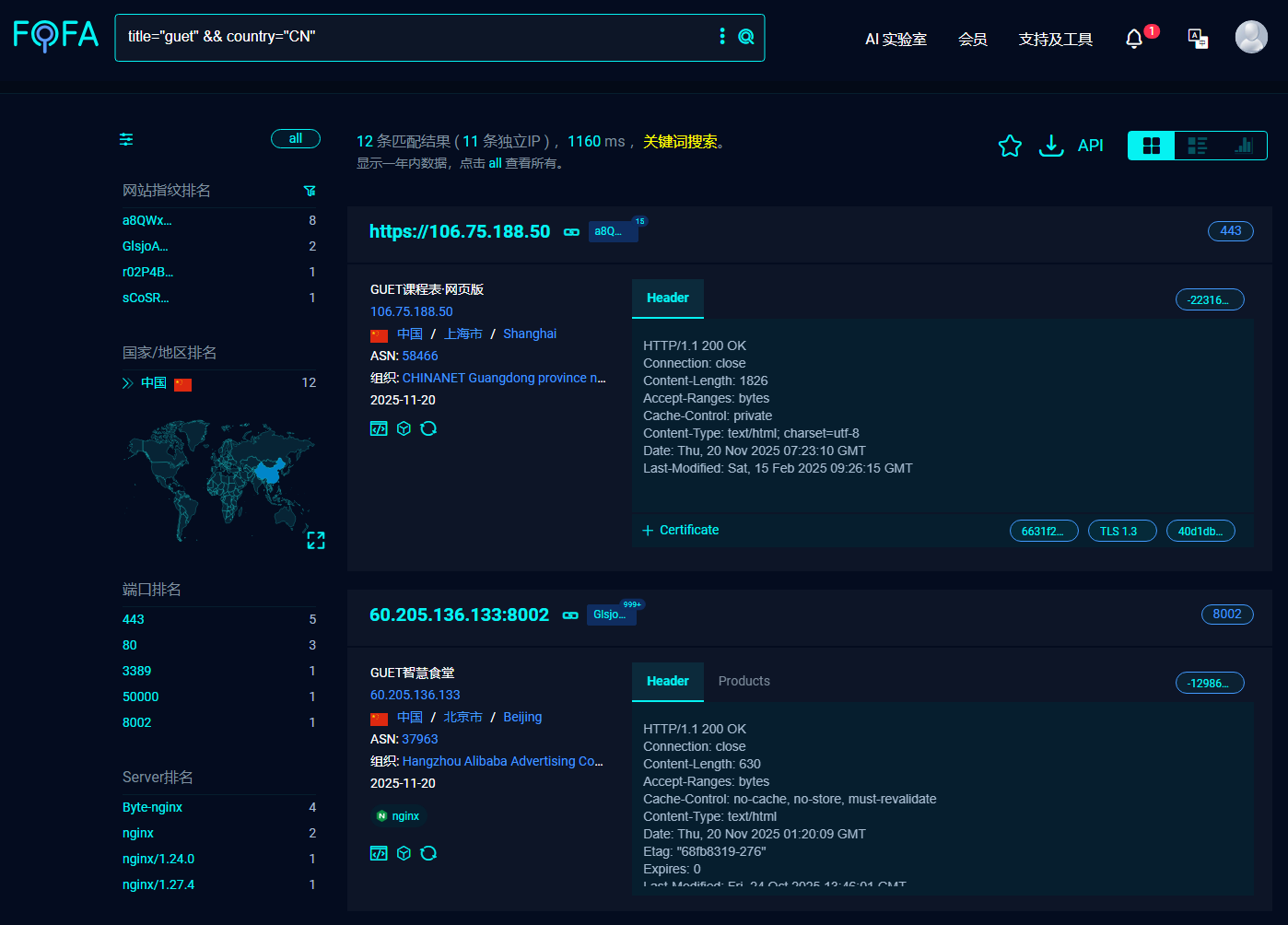Click -22316... hash badge
Screen dimensions: 1288x925
point(1210,299)
